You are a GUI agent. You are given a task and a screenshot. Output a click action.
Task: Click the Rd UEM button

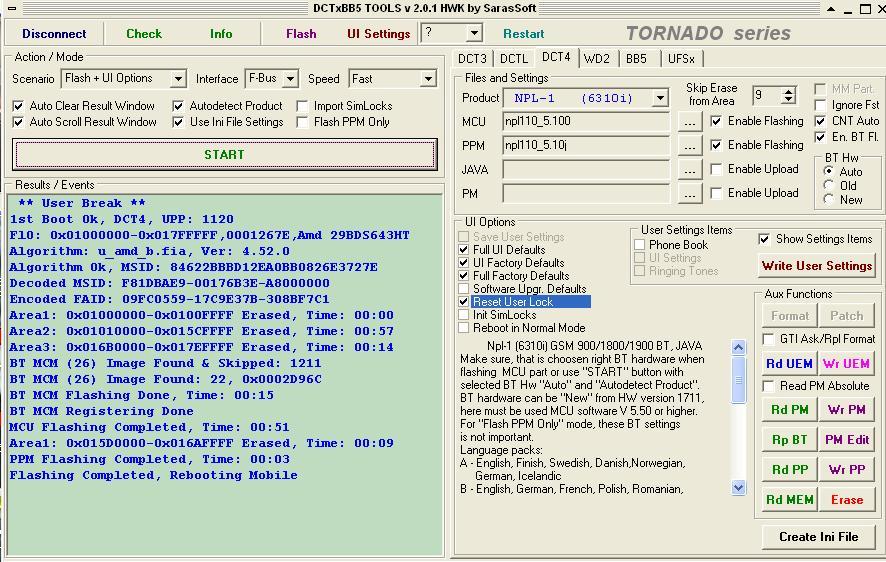pyautogui.click(x=789, y=364)
